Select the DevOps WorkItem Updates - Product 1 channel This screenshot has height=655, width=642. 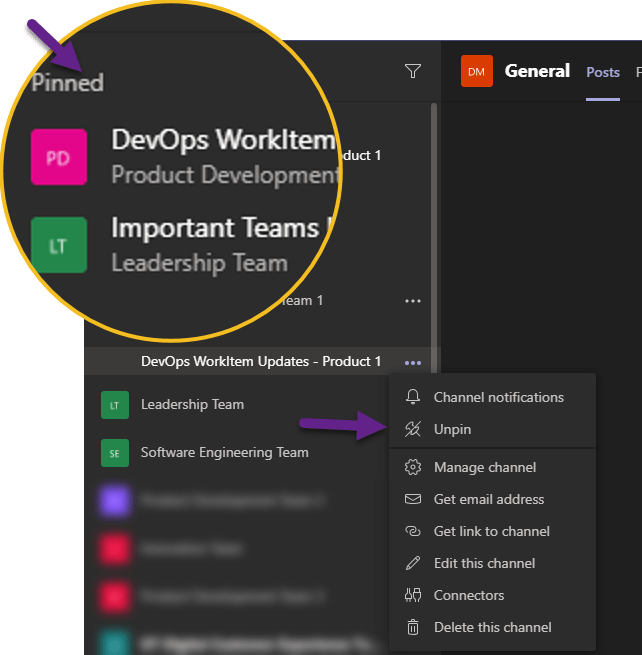click(260, 361)
